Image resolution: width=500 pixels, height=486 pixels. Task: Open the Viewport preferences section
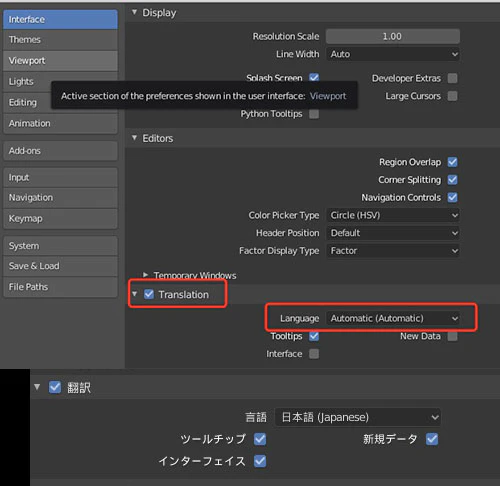60,61
